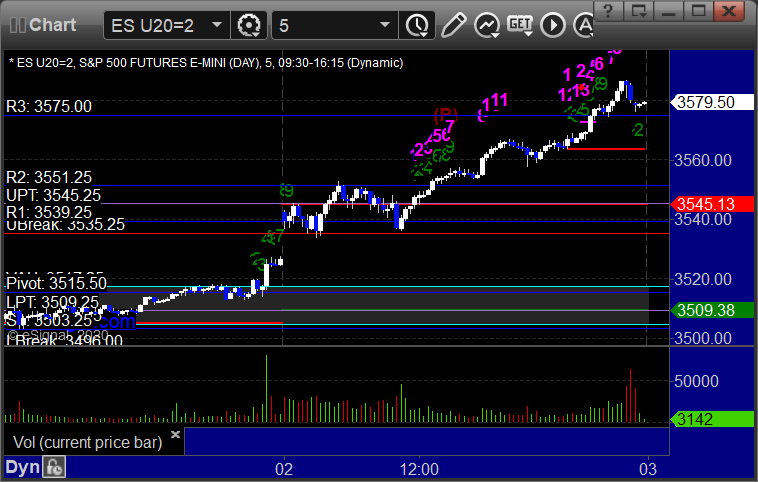Viewport: 758px width, 482px height.
Task: Click the fc lock icon next to Dyn
Action: pyautogui.click(x=54, y=467)
